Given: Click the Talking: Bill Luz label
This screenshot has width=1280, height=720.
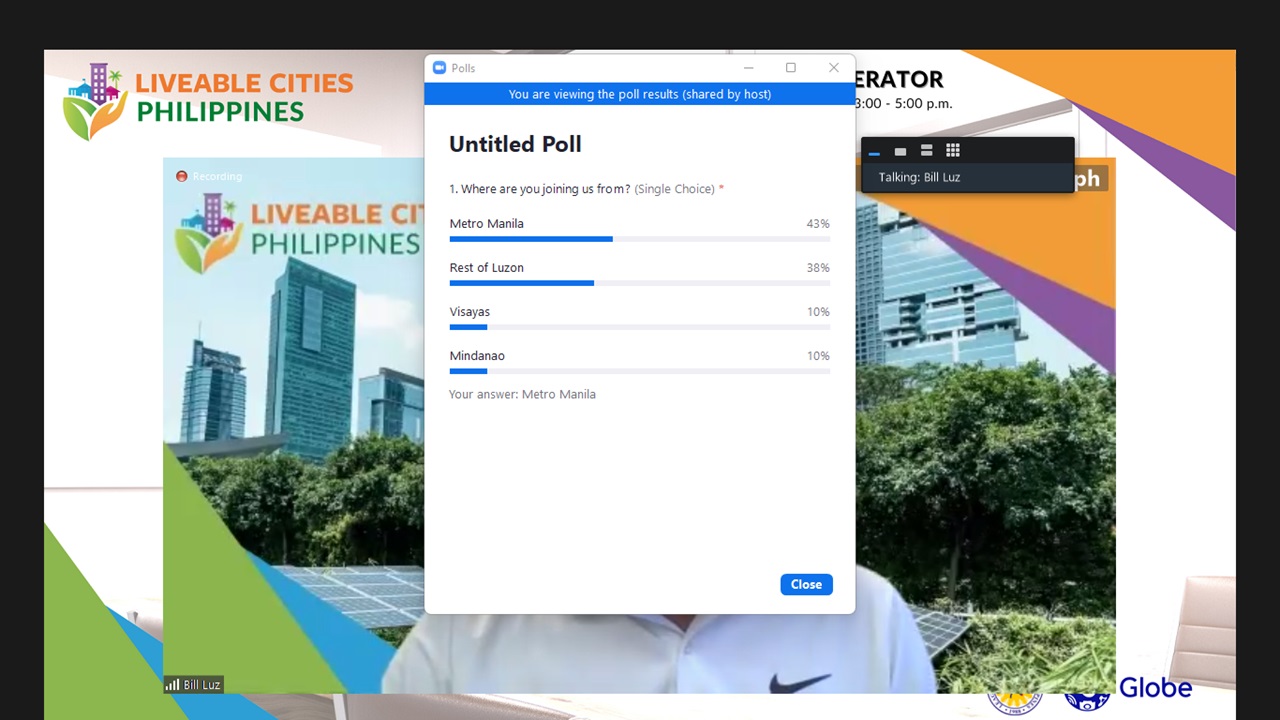Looking at the screenshot, I should [x=919, y=177].
